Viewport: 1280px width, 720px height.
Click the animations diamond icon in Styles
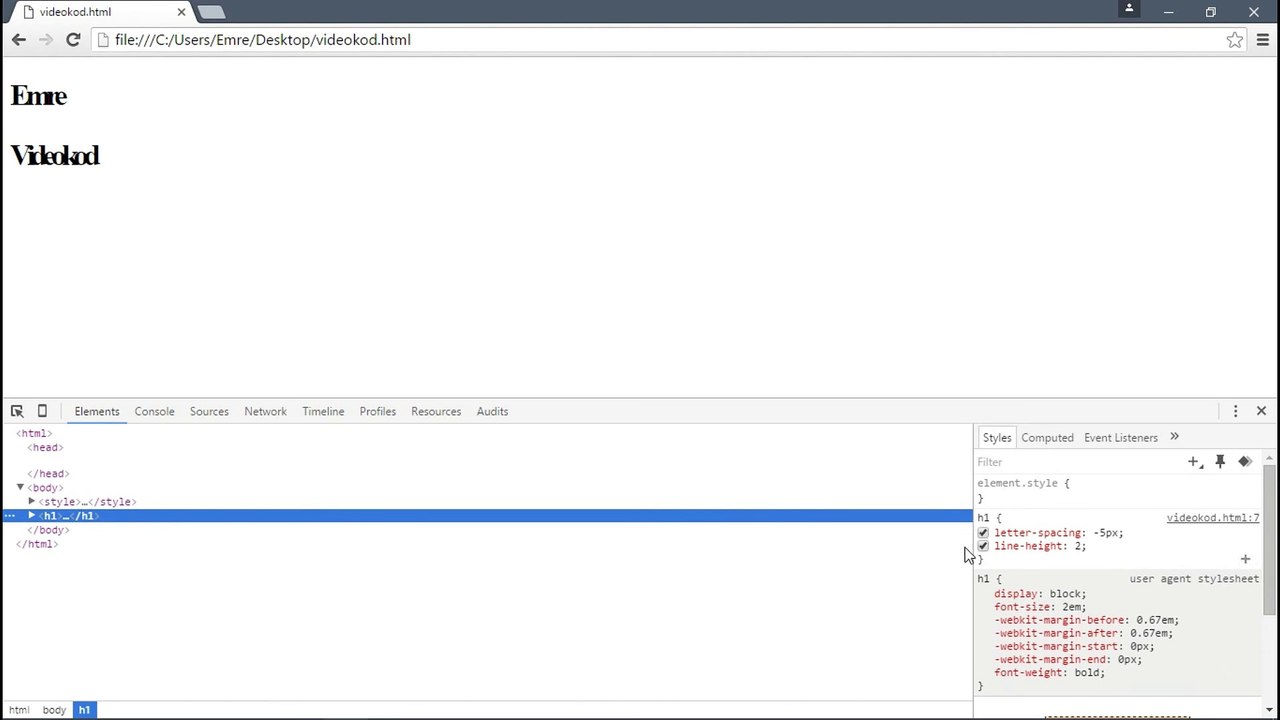1245,462
